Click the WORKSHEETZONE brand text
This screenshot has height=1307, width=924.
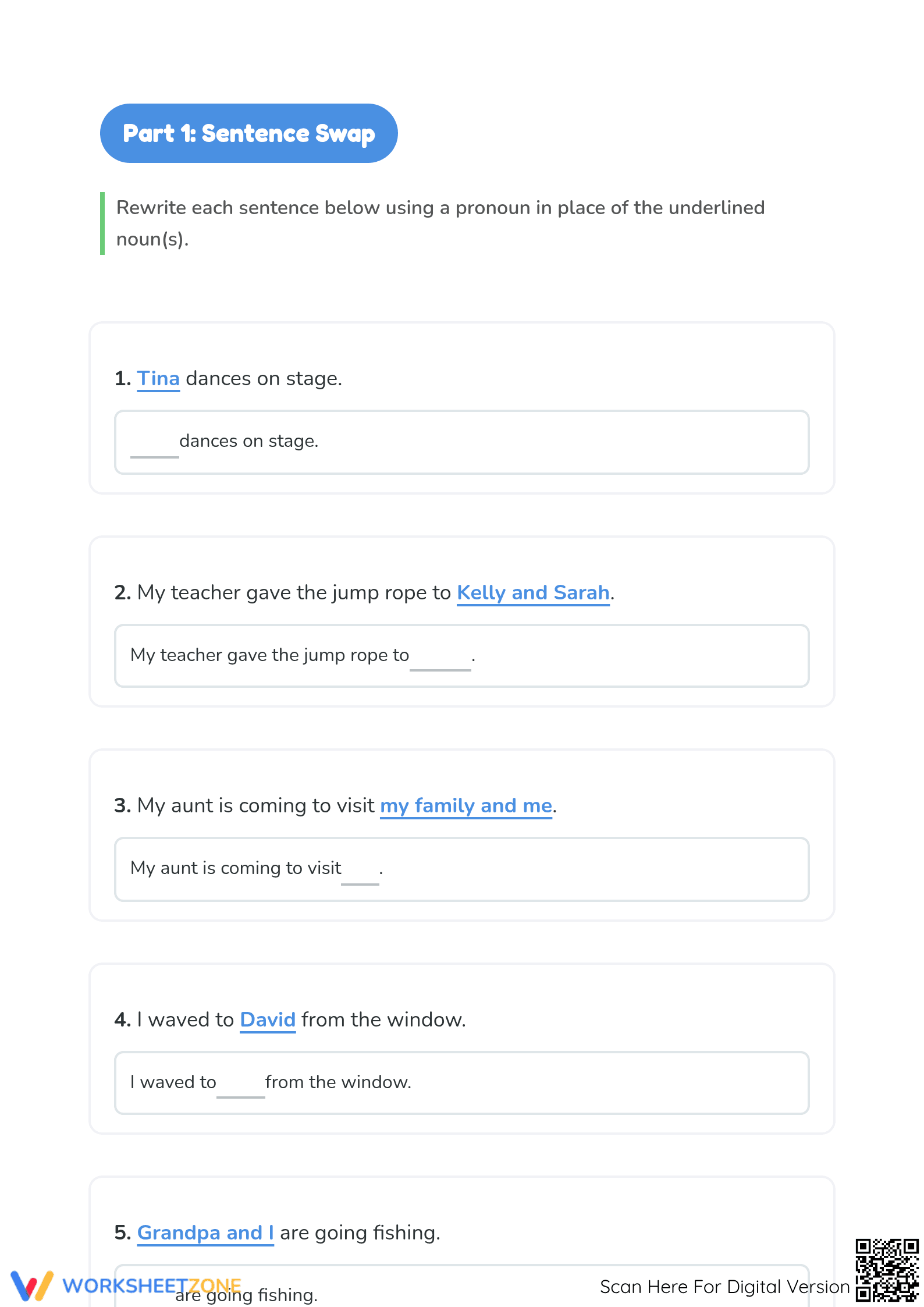(x=152, y=1285)
